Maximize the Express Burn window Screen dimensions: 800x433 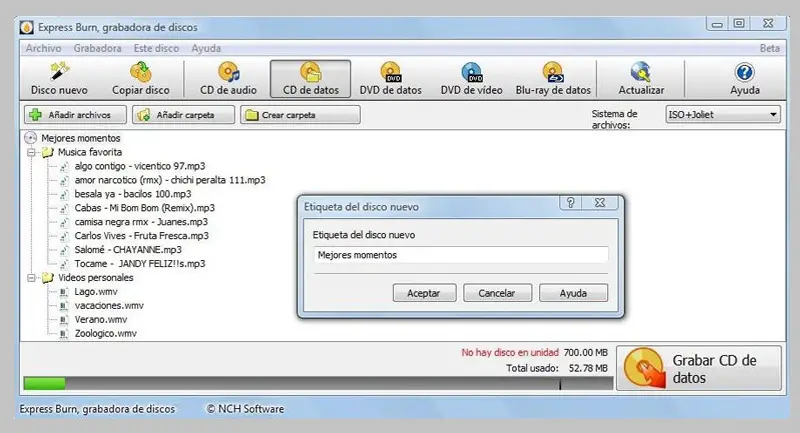[739, 23]
